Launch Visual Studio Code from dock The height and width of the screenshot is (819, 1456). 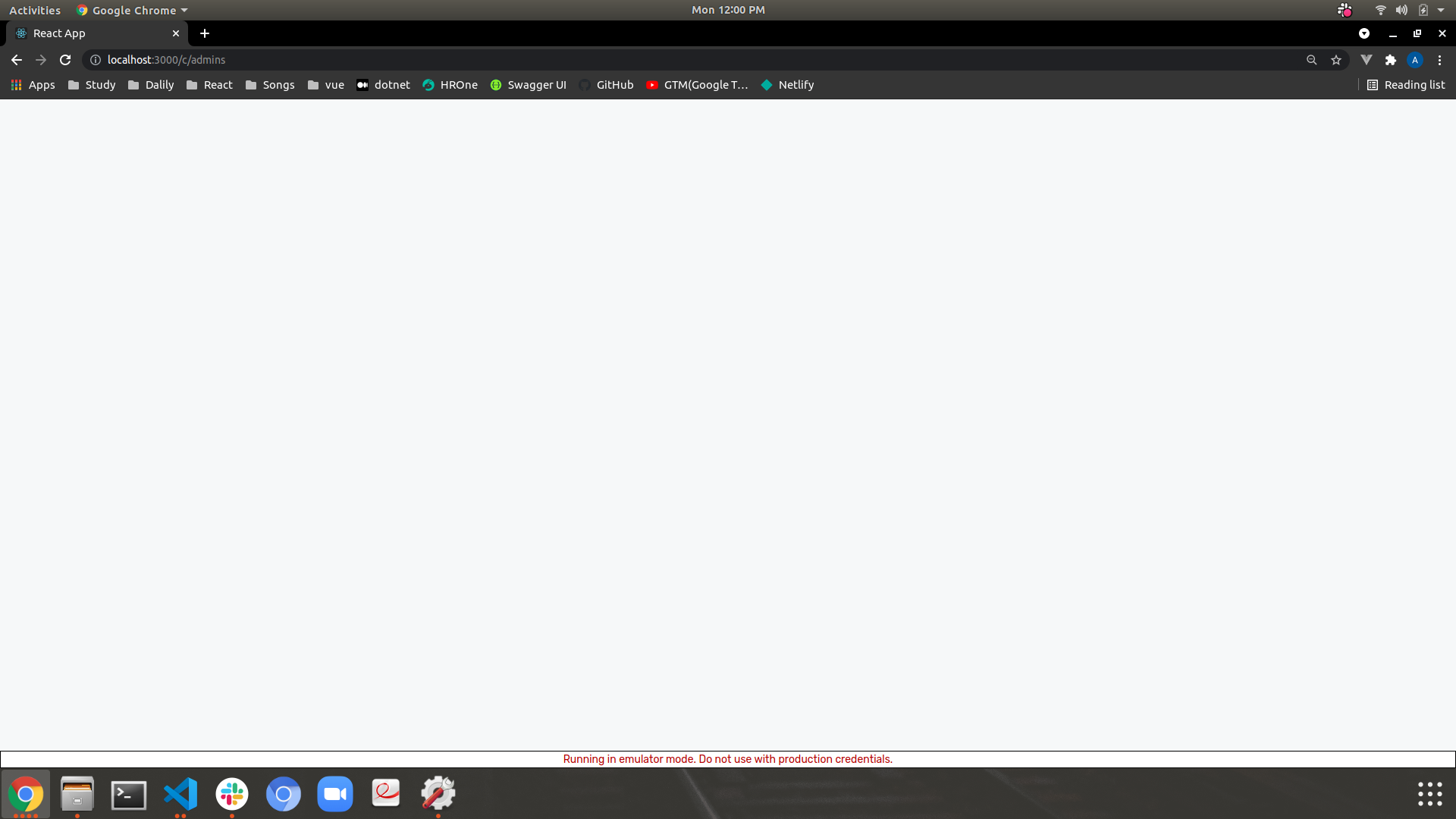[180, 794]
